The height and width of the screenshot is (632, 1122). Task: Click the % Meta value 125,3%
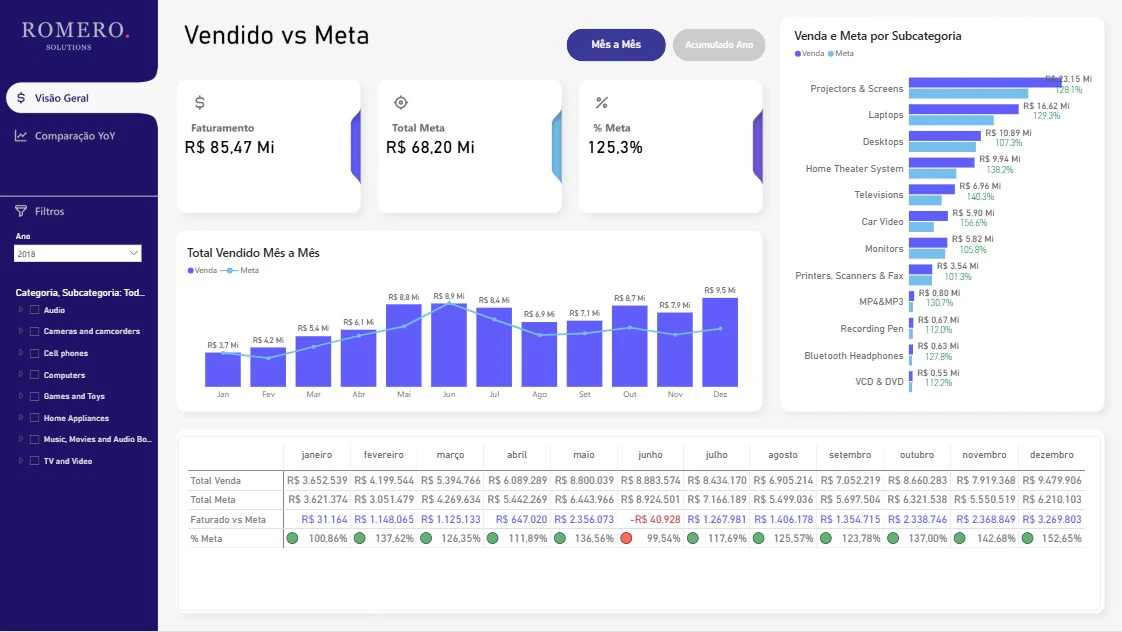pos(615,147)
